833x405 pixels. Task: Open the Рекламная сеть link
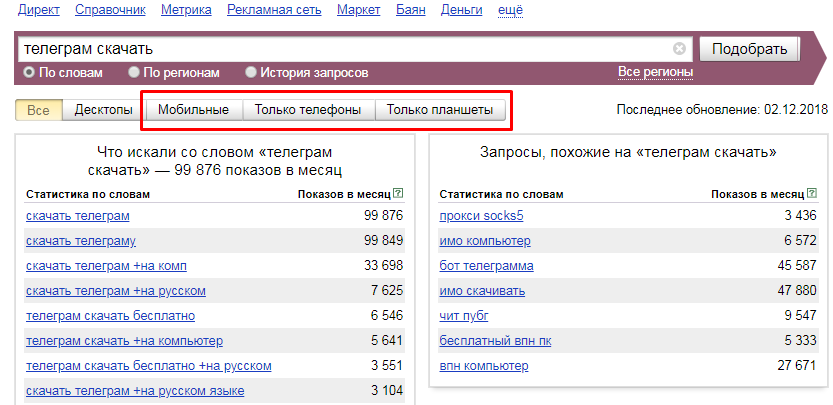pyautogui.click(x=274, y=10)
